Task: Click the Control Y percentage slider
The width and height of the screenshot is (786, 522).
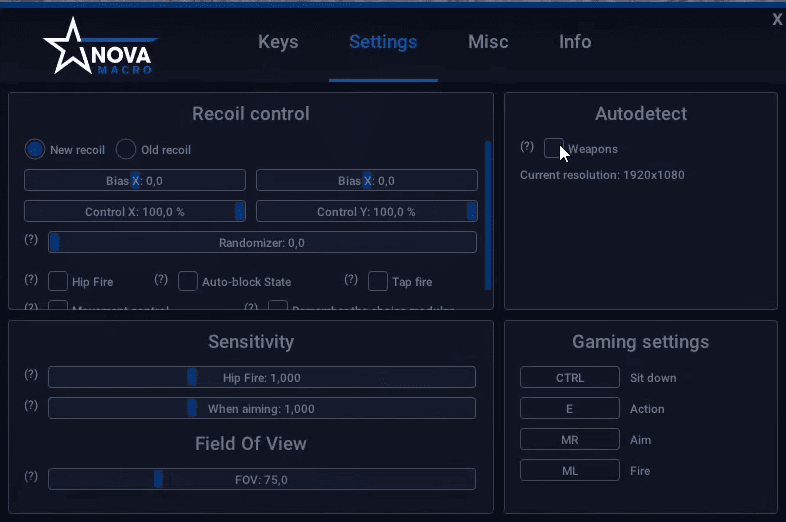Action: click(366, 212)
